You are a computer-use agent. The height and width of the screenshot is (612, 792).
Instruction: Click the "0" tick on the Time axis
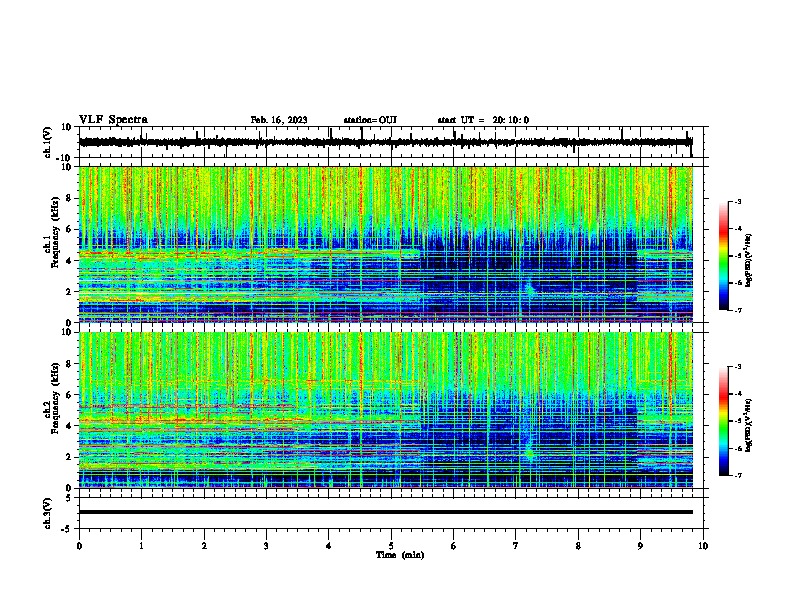[79, 546]
